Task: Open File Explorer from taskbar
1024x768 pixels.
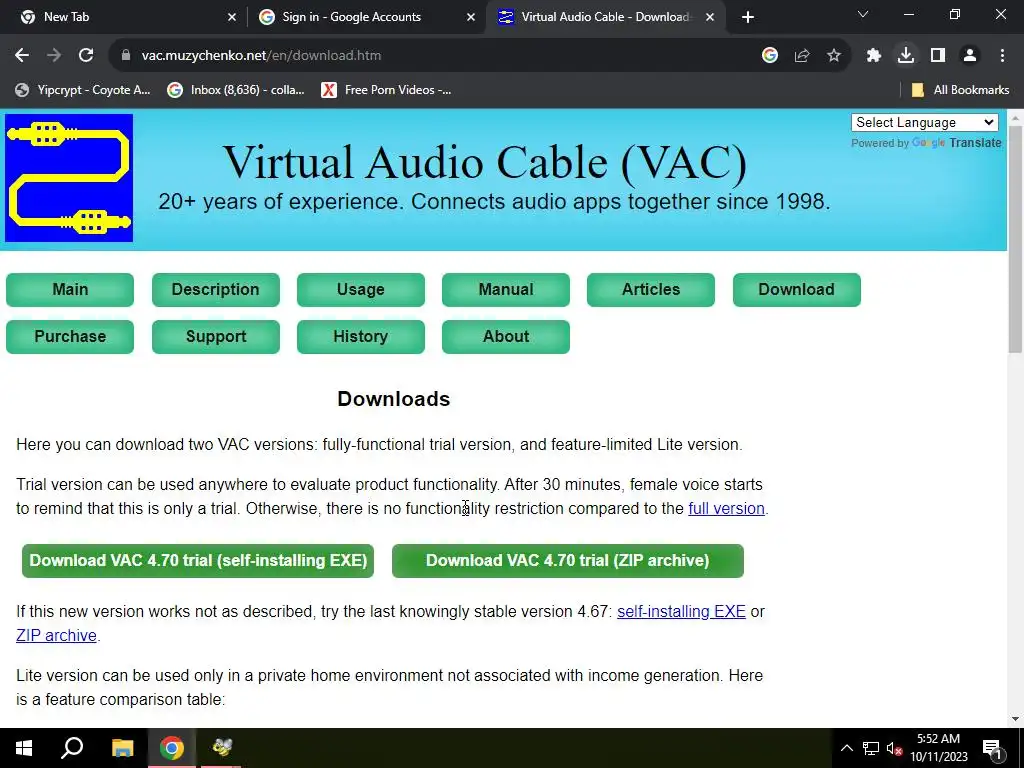Action: tap(122, 748)
